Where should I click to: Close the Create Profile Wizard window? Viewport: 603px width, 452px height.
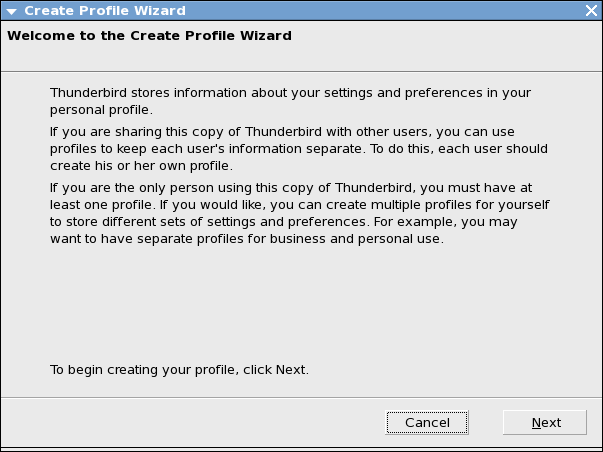click(x=591, y=10)
